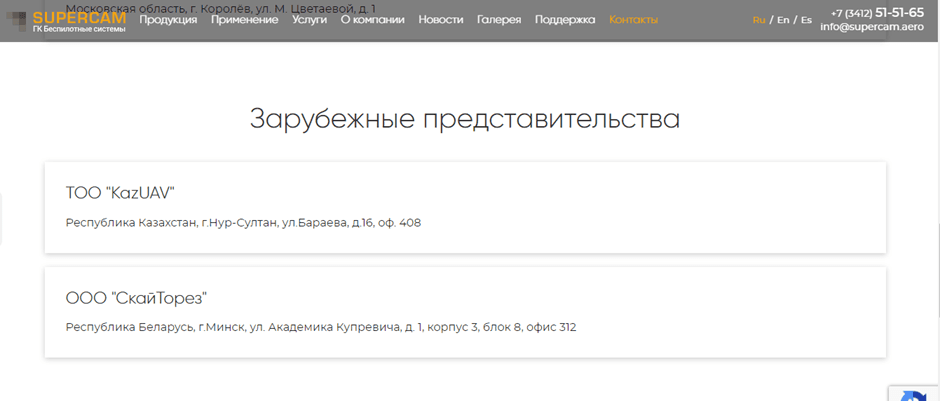Viewport: 940px width, 401px height.
Task: Open the Применение menu item
Action: click(x=245, y=20)
